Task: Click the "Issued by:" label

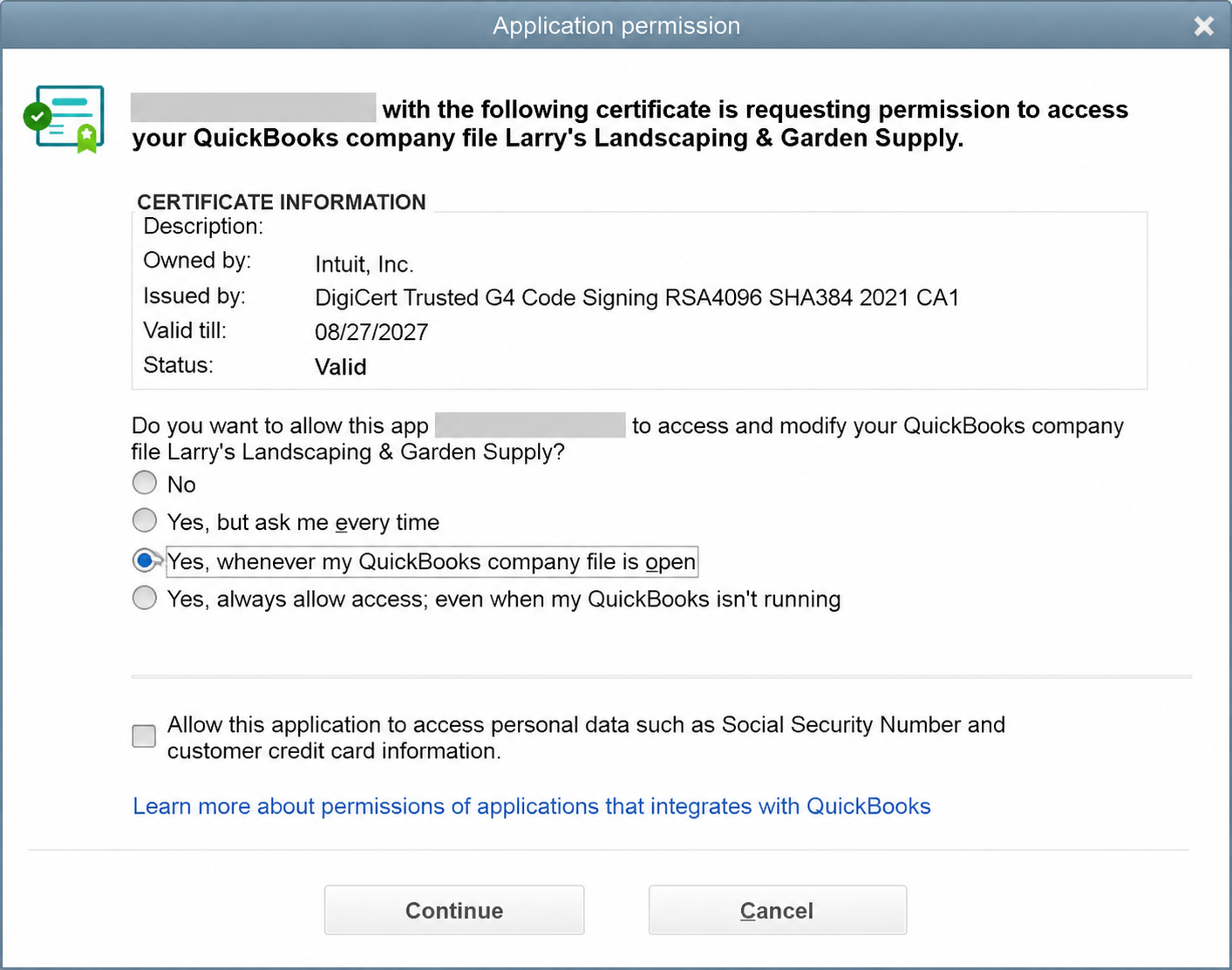Action: point(194,296)
